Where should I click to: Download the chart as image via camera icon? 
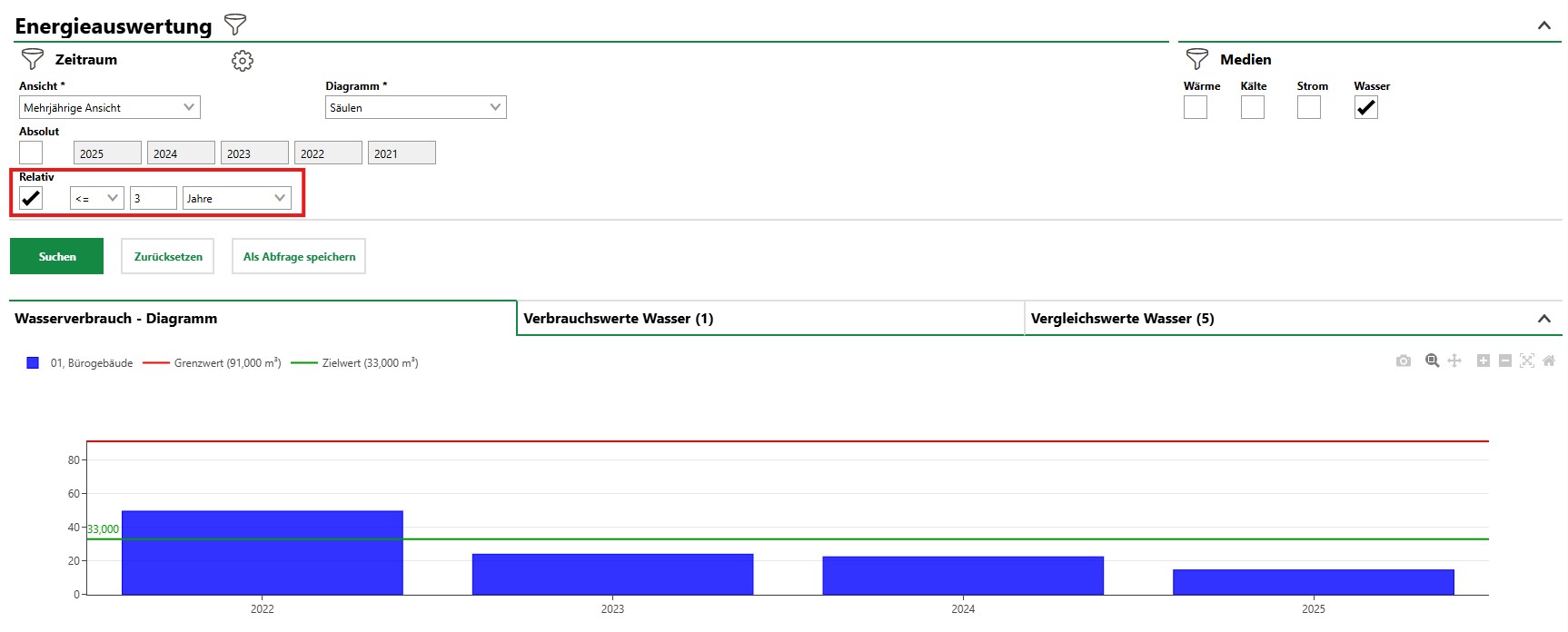click(x=1404, y=360)
